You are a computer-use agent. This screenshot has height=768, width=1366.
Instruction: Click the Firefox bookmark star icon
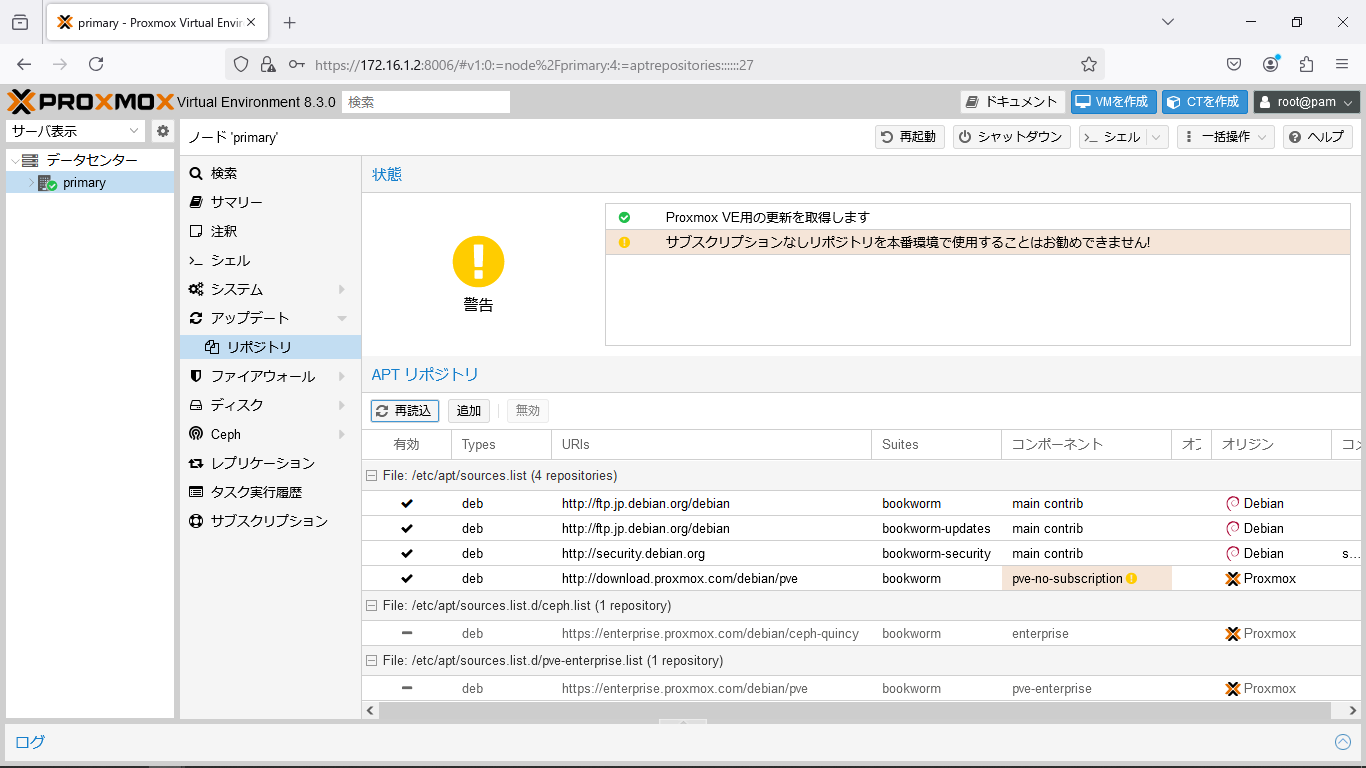point(1089,64)
